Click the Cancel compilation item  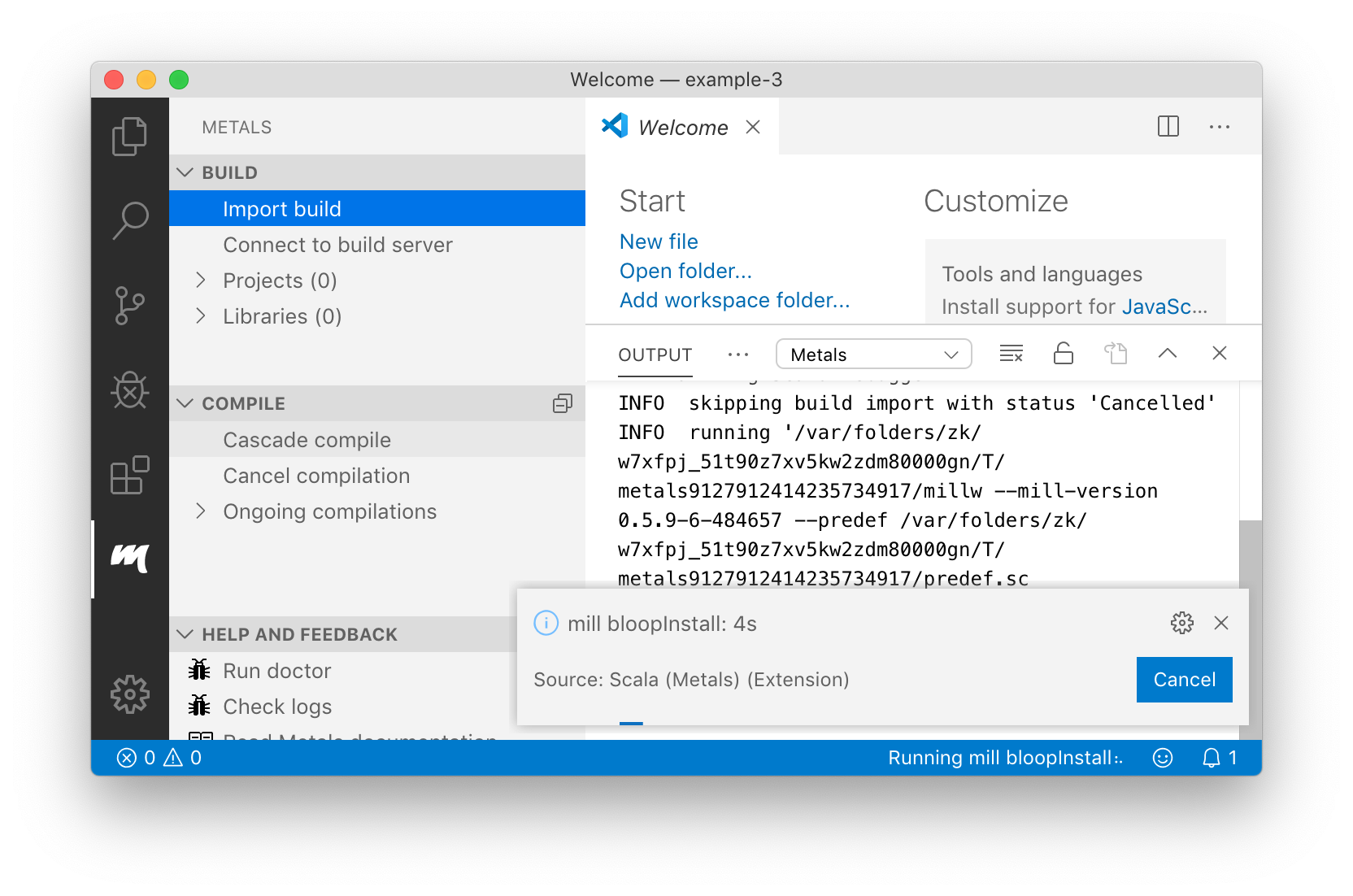(377, 476)
